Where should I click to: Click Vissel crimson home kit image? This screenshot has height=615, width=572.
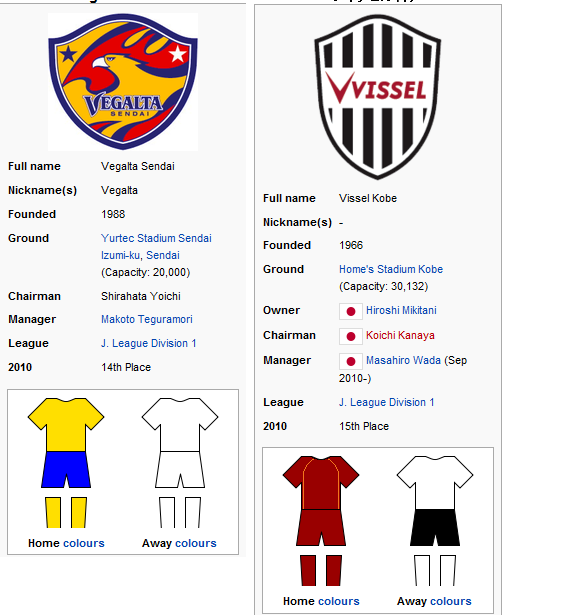pos(321,521)
